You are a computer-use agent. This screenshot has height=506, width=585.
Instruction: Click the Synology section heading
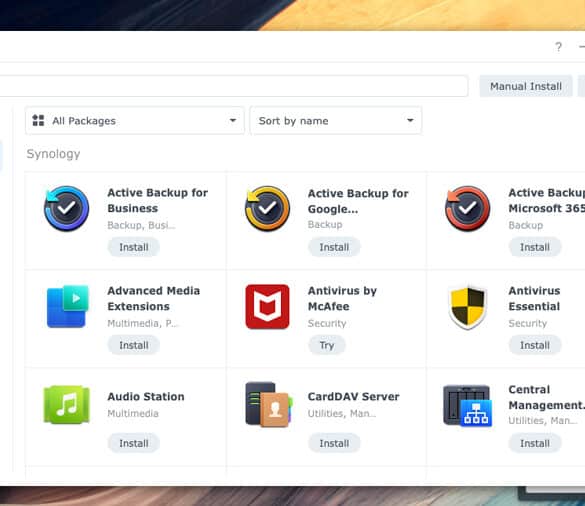click(x=53, y=154)
